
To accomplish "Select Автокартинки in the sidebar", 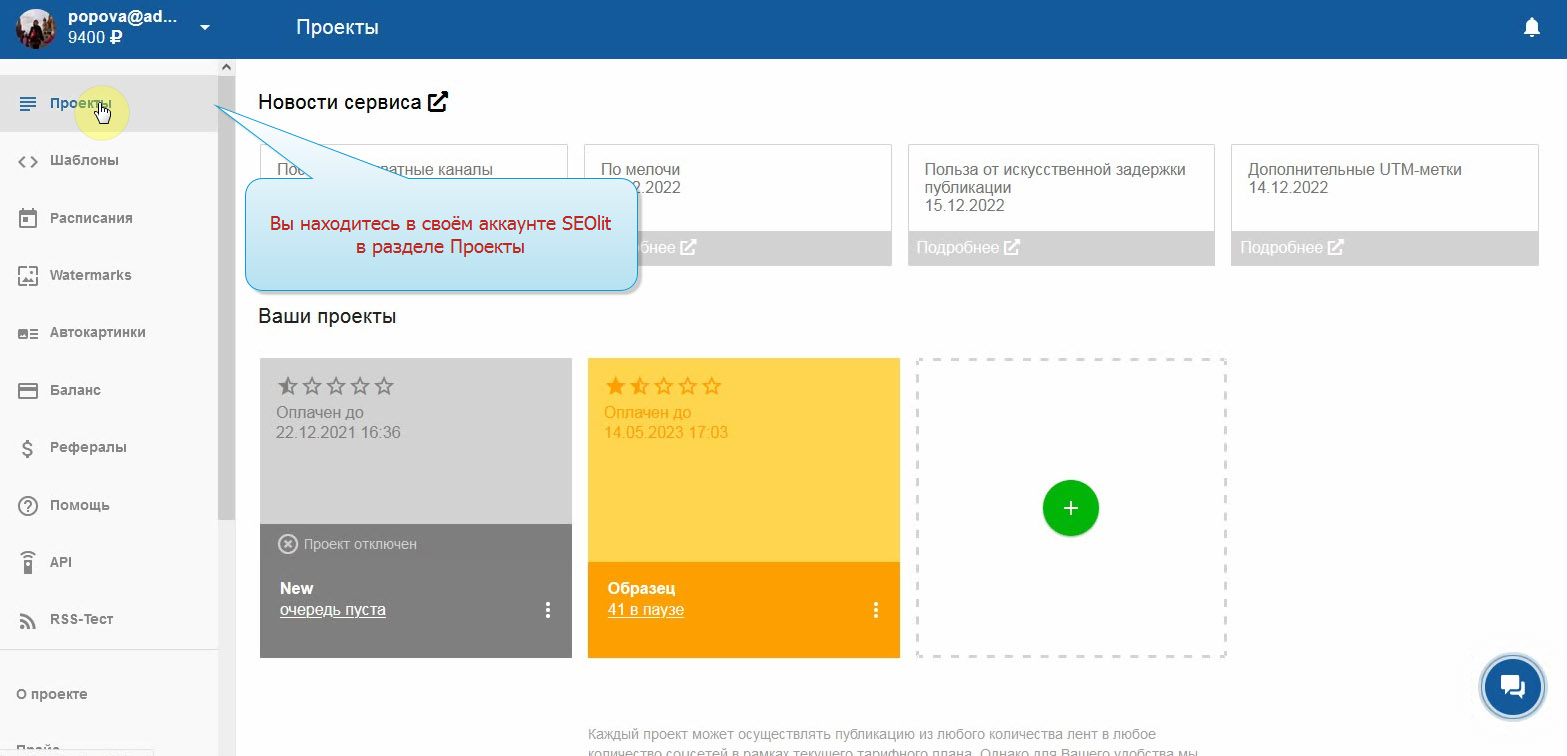I will pyautogui.click(x=97, y=332).
